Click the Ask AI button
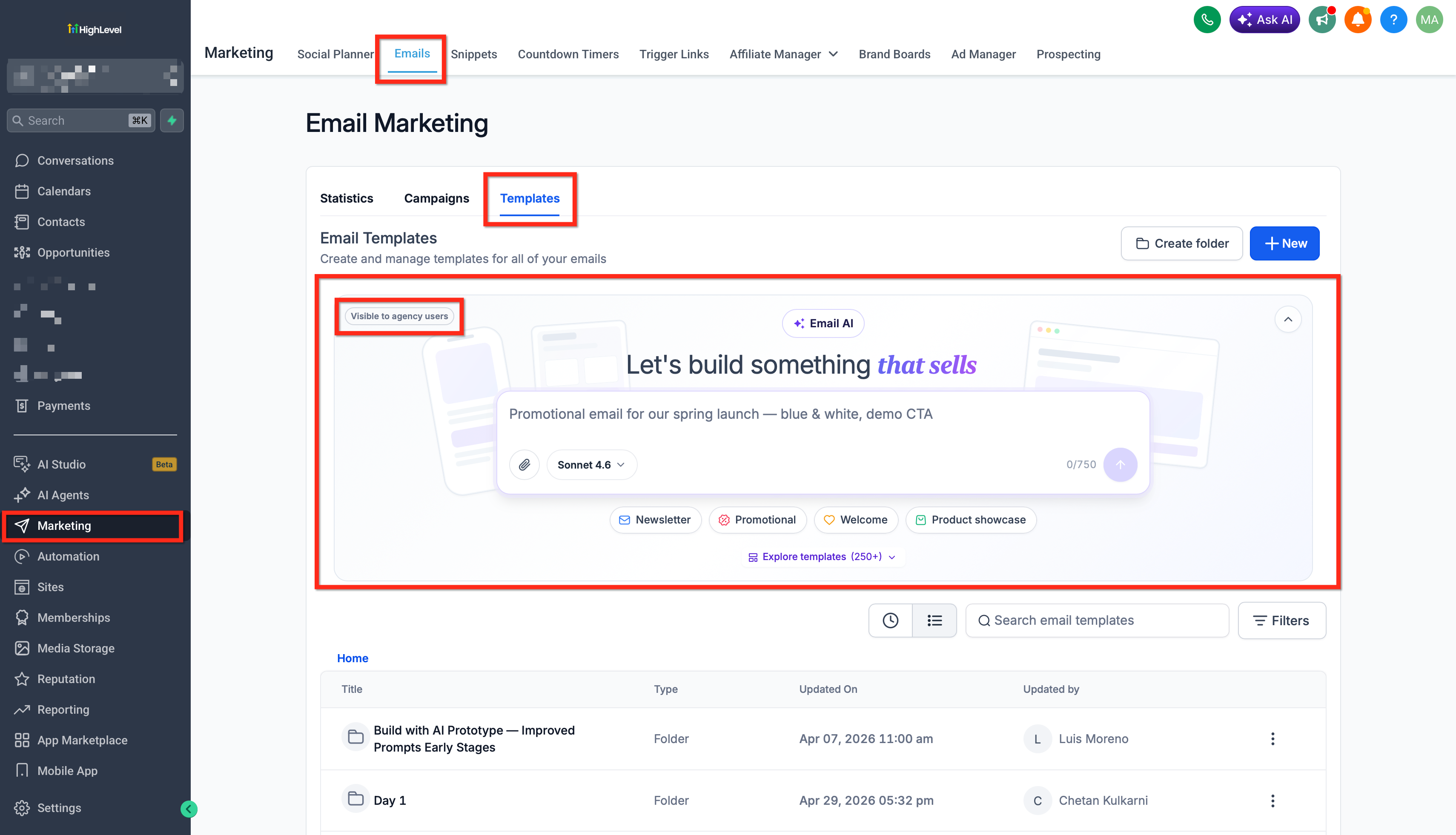This screenshot has height=835, width=1456. click(x=1264, y=20)
